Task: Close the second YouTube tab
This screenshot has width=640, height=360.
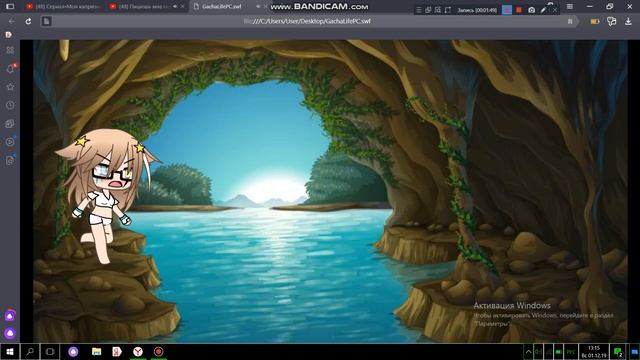Action: [182, 7]
